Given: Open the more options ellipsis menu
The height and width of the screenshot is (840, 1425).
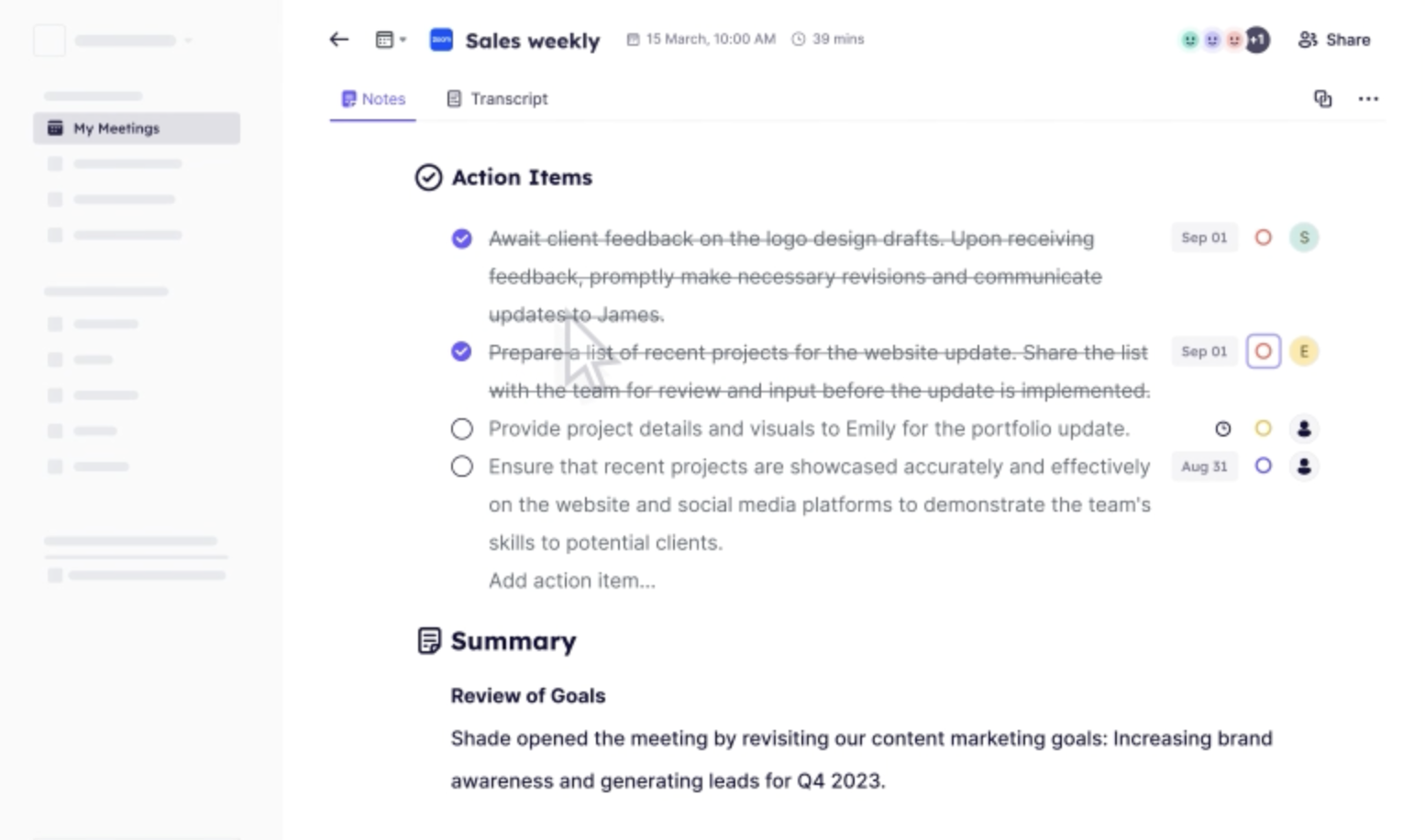Looking at the screenshot, I should 1368,99.
